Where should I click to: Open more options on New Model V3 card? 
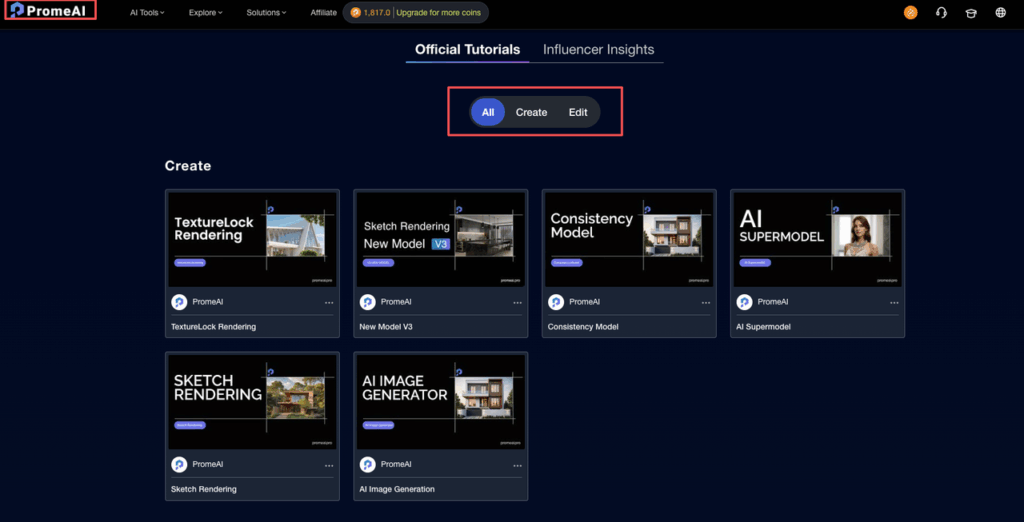click(517, 302)
